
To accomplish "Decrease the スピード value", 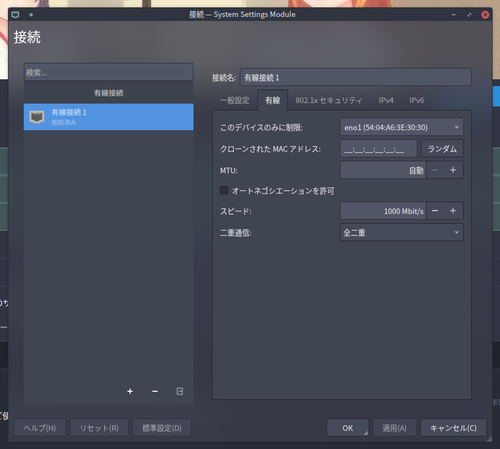I will point(435,211).
